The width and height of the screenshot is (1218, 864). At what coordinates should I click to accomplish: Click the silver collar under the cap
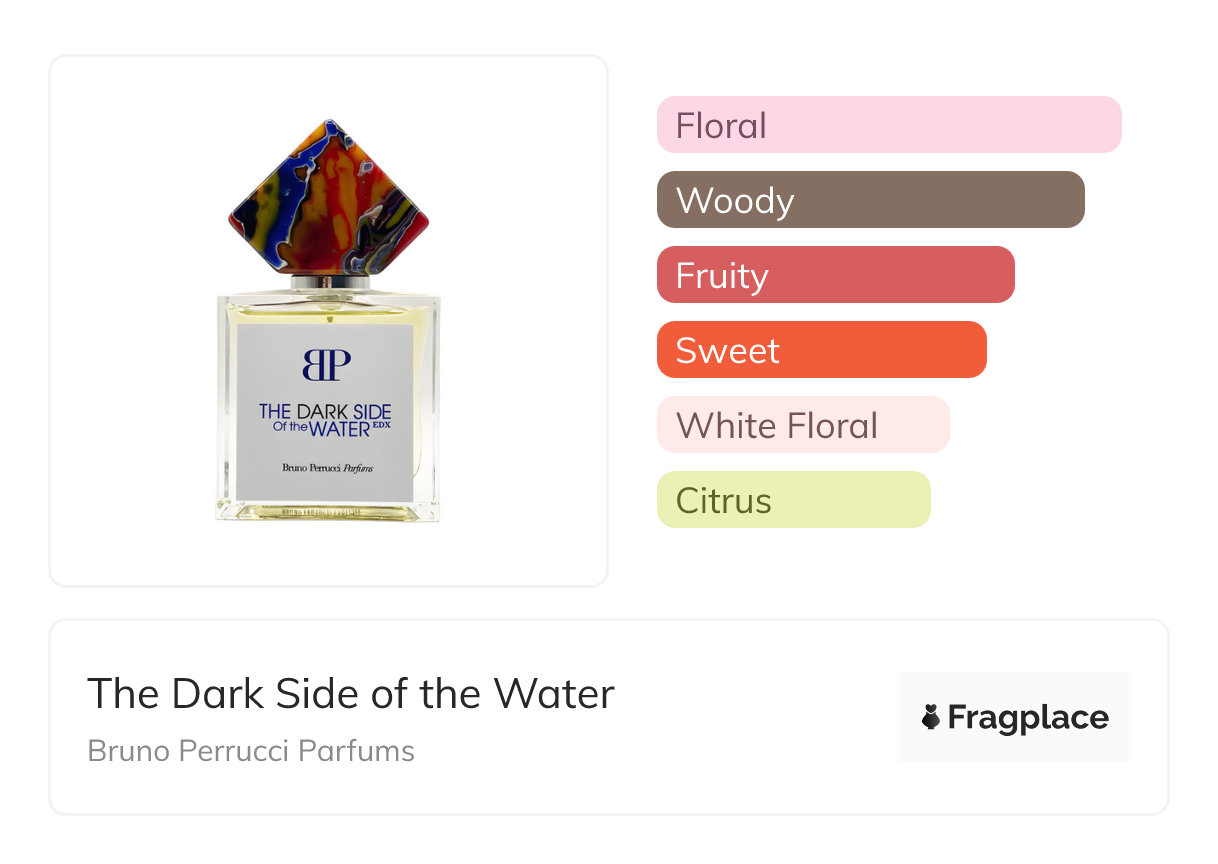[328, 283]
